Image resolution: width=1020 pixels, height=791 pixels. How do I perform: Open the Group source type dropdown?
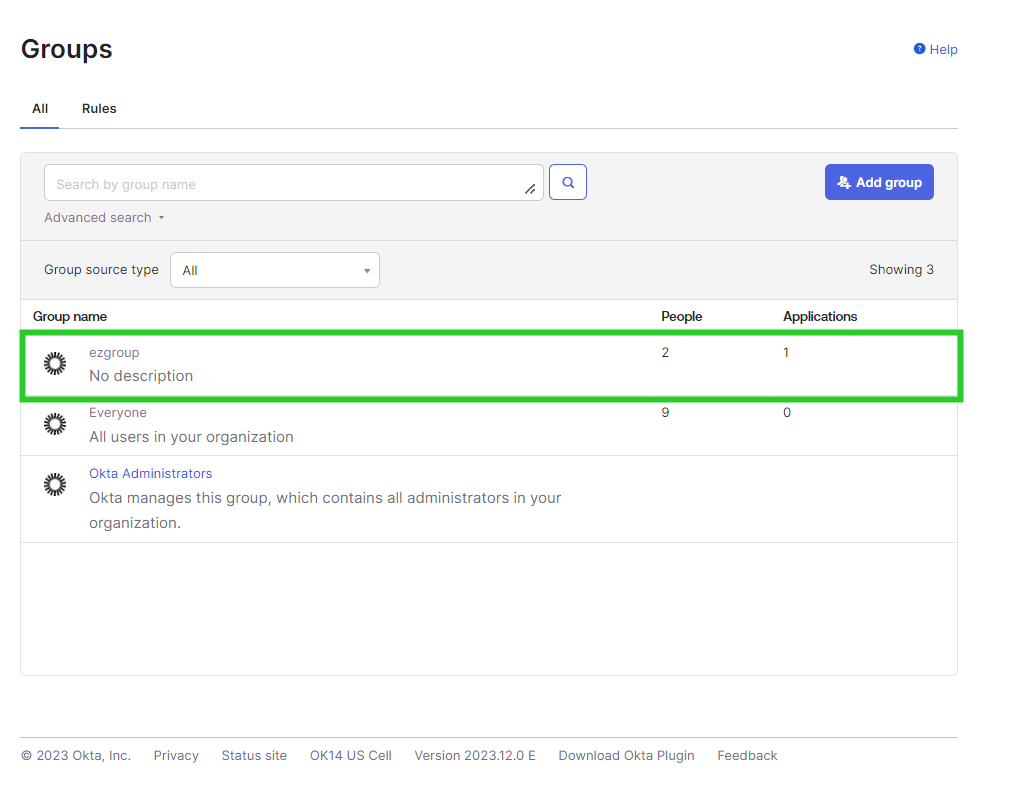tap(275, 270)
